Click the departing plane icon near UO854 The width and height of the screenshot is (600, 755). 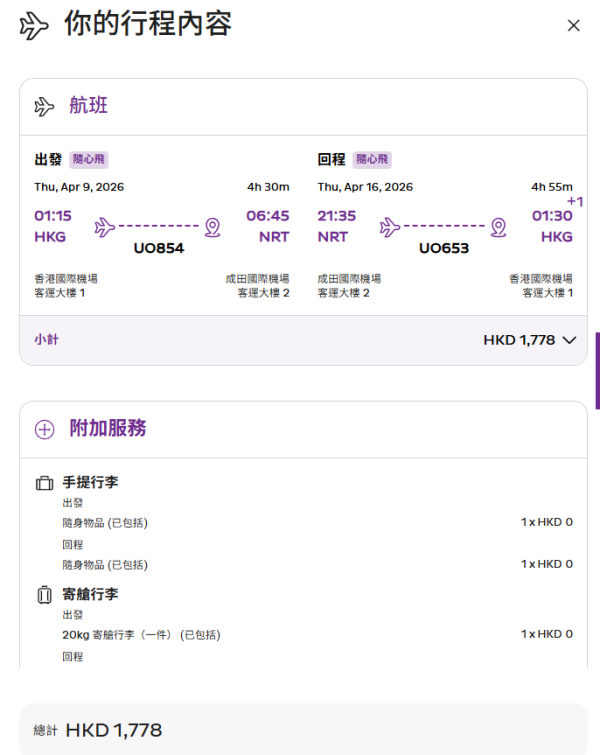pos(104,227)
